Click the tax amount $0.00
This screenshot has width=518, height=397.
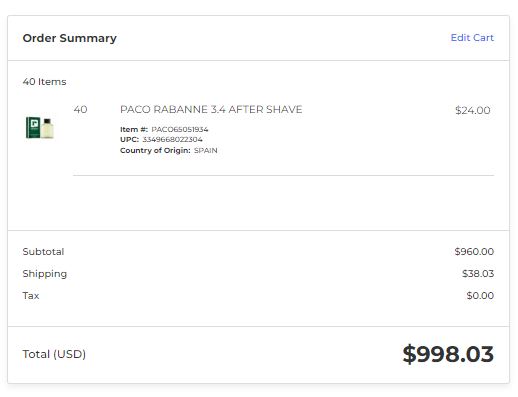[x=480, y=296]
